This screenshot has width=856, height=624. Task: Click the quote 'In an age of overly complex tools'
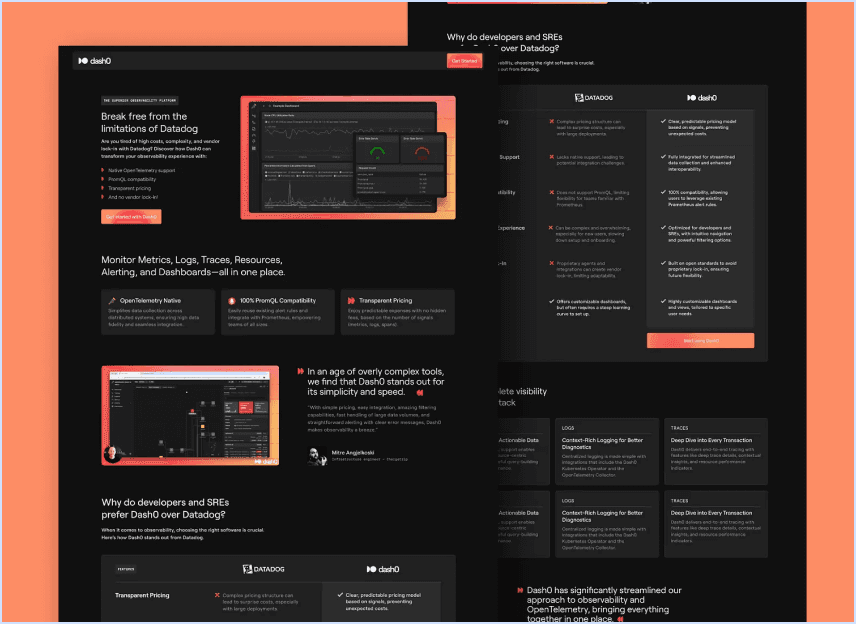376,382
